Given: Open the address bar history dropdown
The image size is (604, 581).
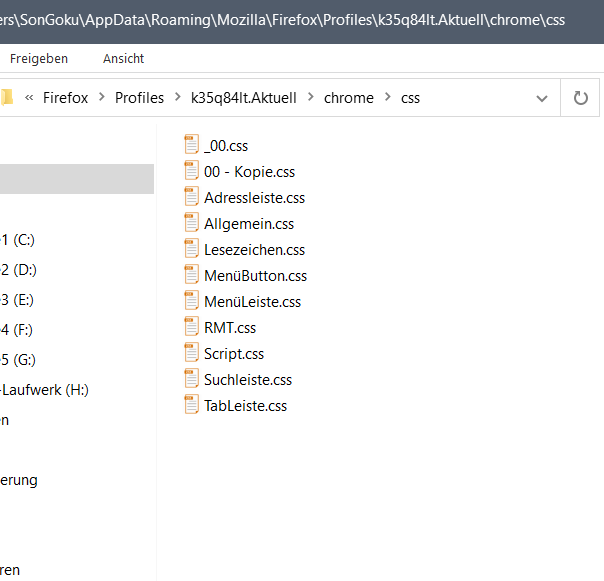Looking at the screenshot, I should pyautogui.click(x=542, y=98).
